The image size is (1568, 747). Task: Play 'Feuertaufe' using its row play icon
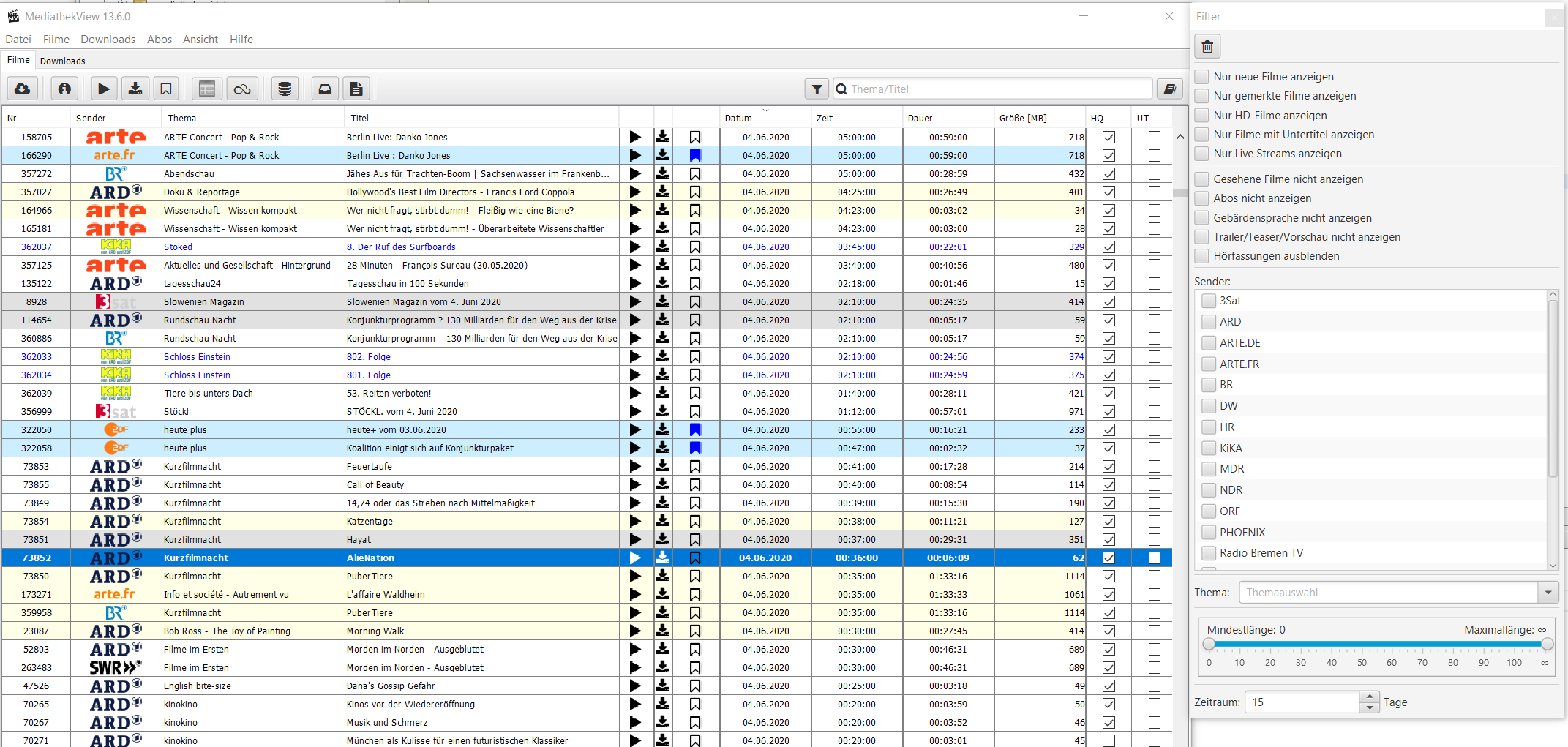pos(635,466)
